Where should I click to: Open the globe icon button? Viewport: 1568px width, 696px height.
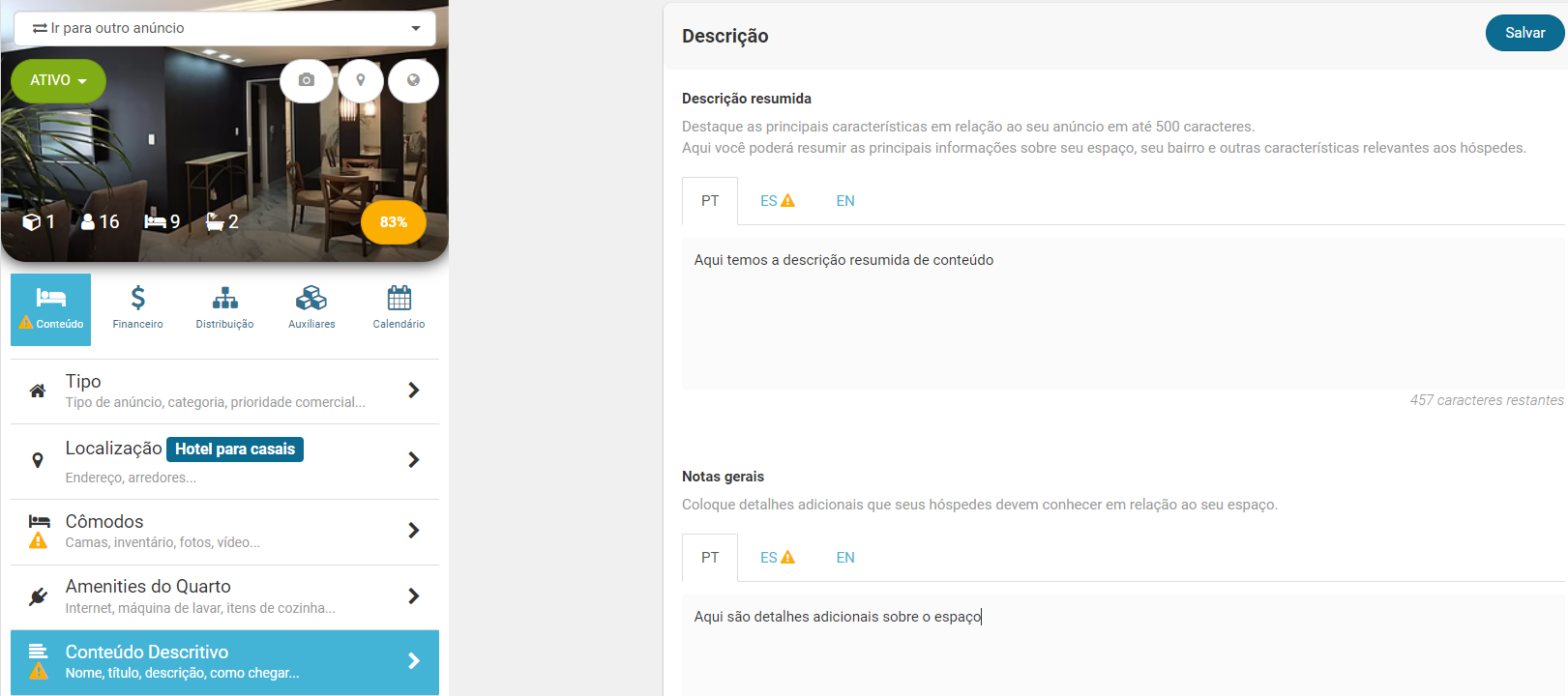[413, 80]
